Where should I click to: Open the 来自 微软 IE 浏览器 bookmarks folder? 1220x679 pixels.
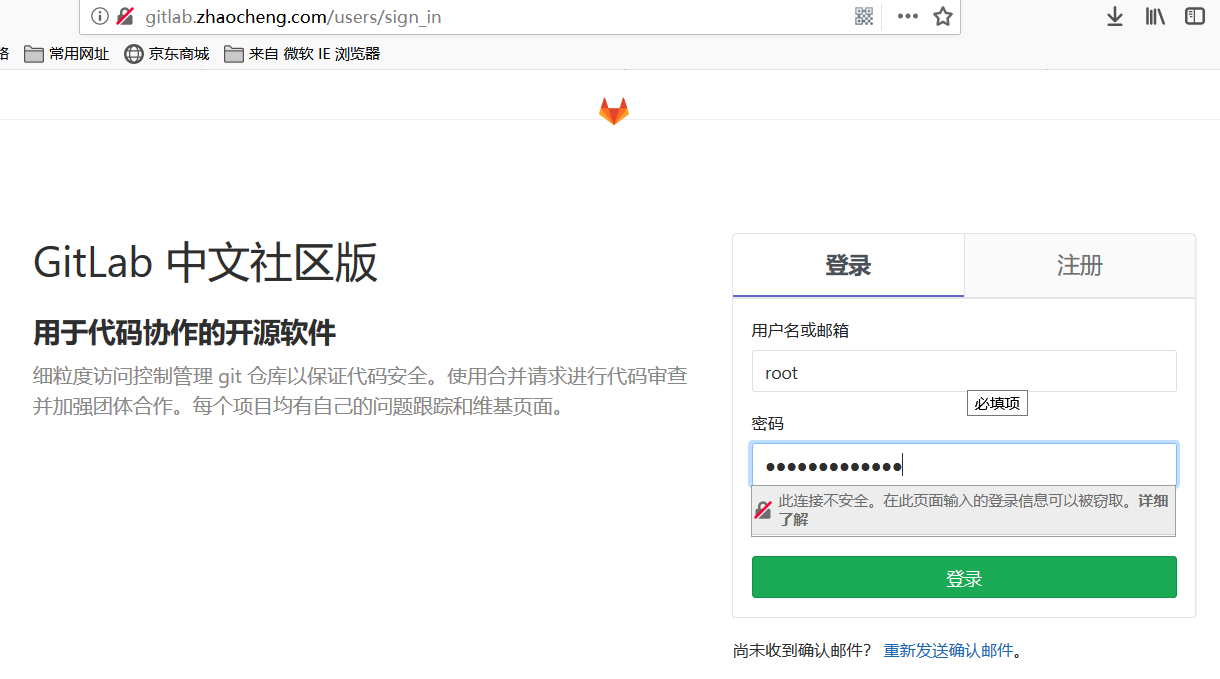click(x=303, y=54)
